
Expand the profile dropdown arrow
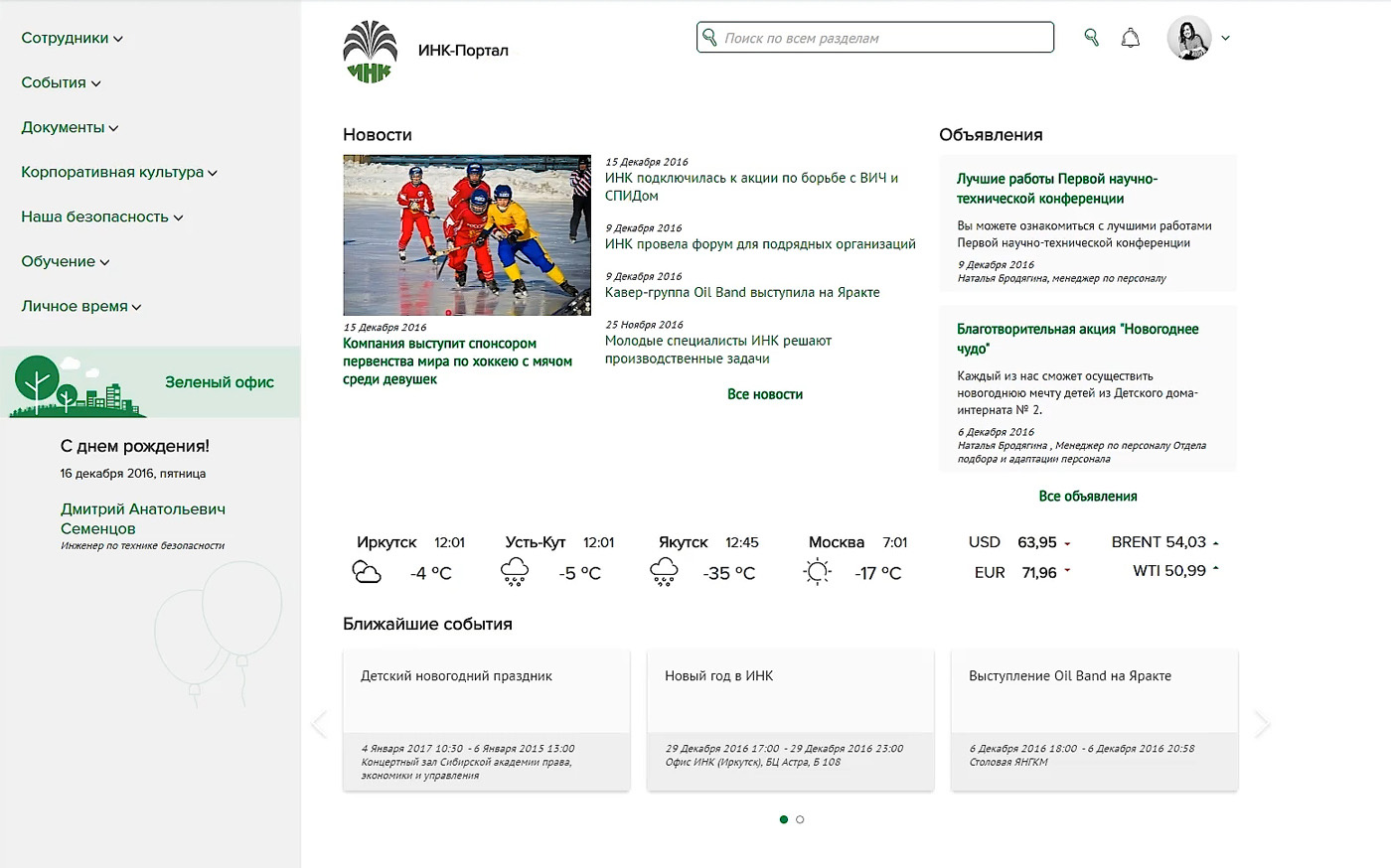(1225, 38)
